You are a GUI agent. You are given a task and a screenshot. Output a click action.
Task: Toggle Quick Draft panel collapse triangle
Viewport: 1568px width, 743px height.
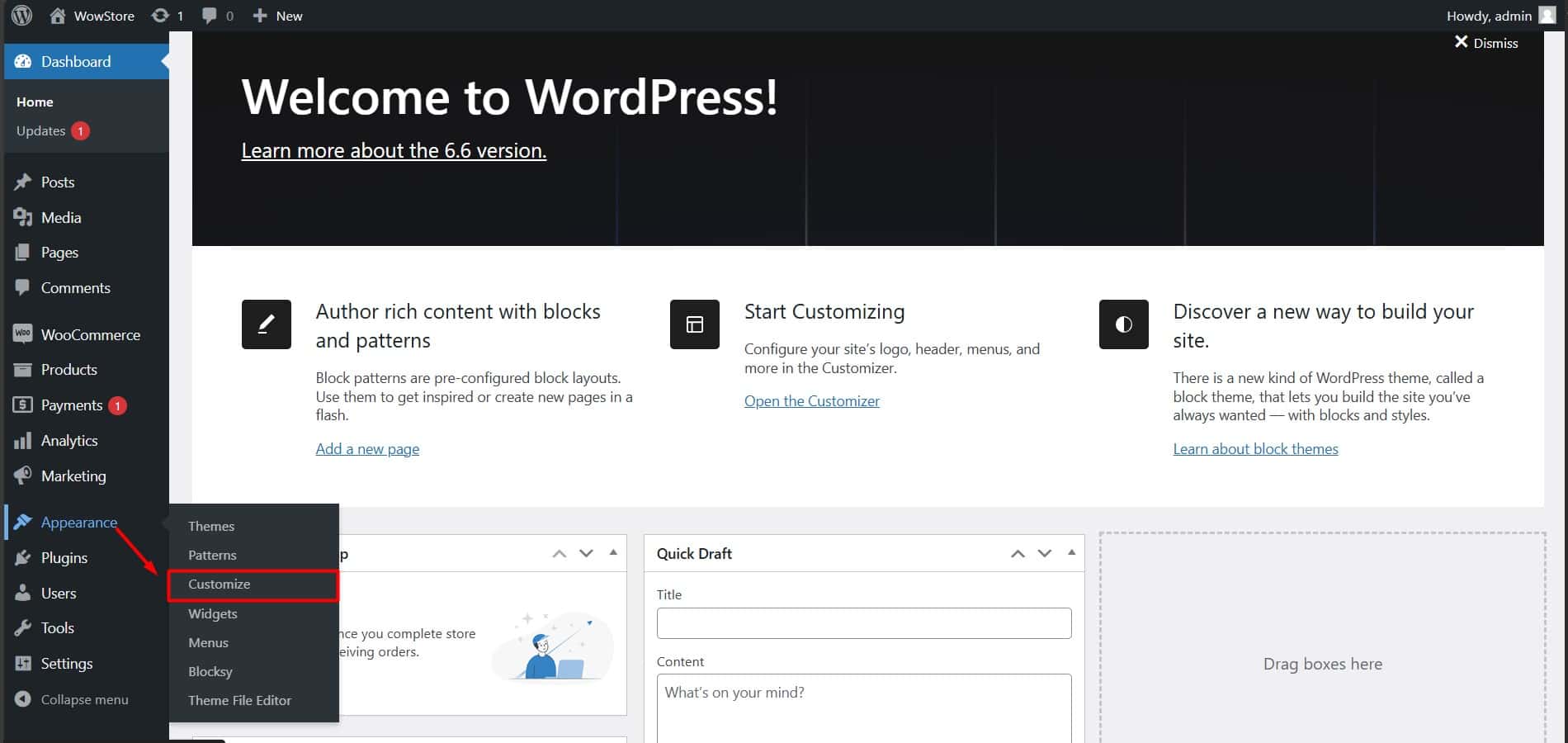(1071, 552)
